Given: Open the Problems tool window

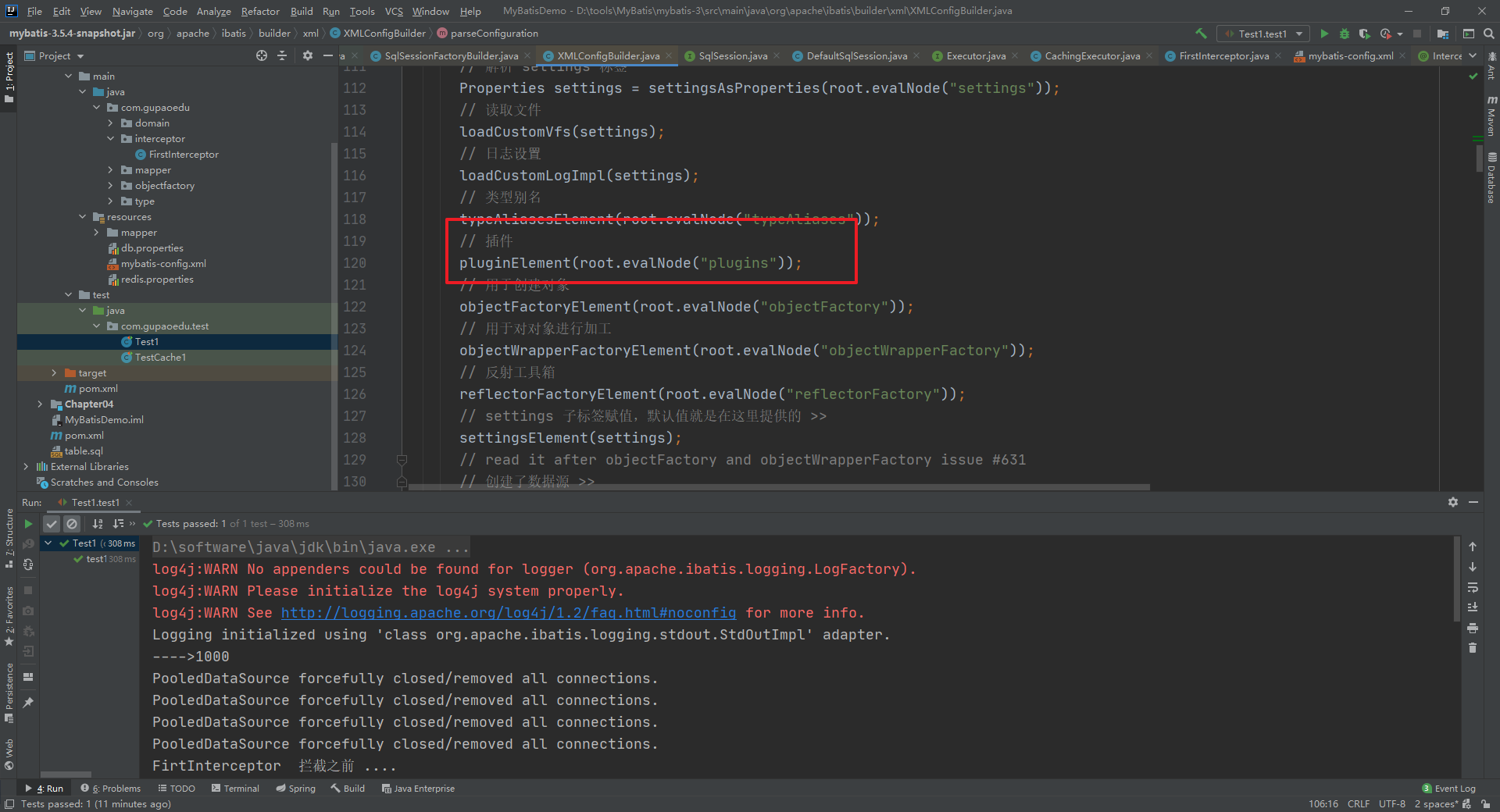Looking at the screenshot, I should [111, 789].
